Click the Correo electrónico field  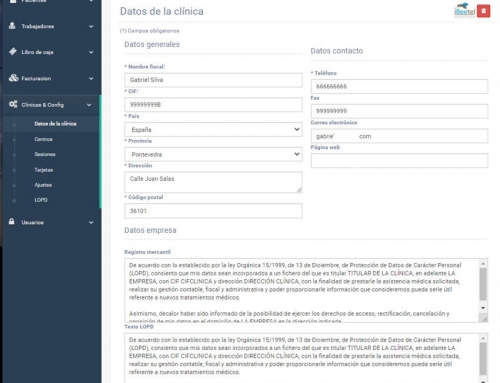(x=399, y=136)
